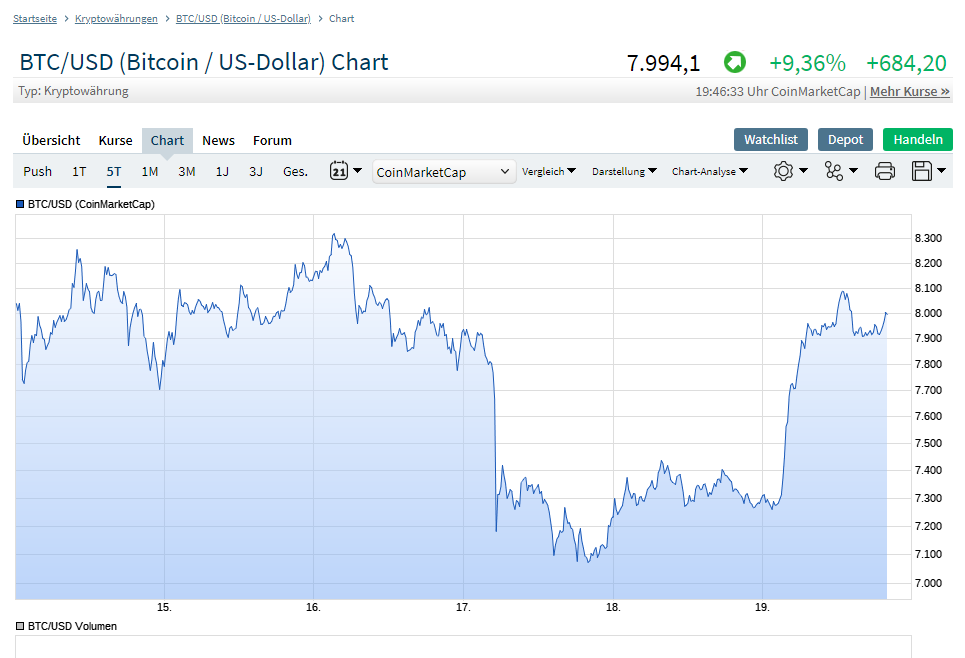Click the printer icon to print the chart
This screenshot has width=965, height=658.
pyautogui.click(x=884, y=171)
